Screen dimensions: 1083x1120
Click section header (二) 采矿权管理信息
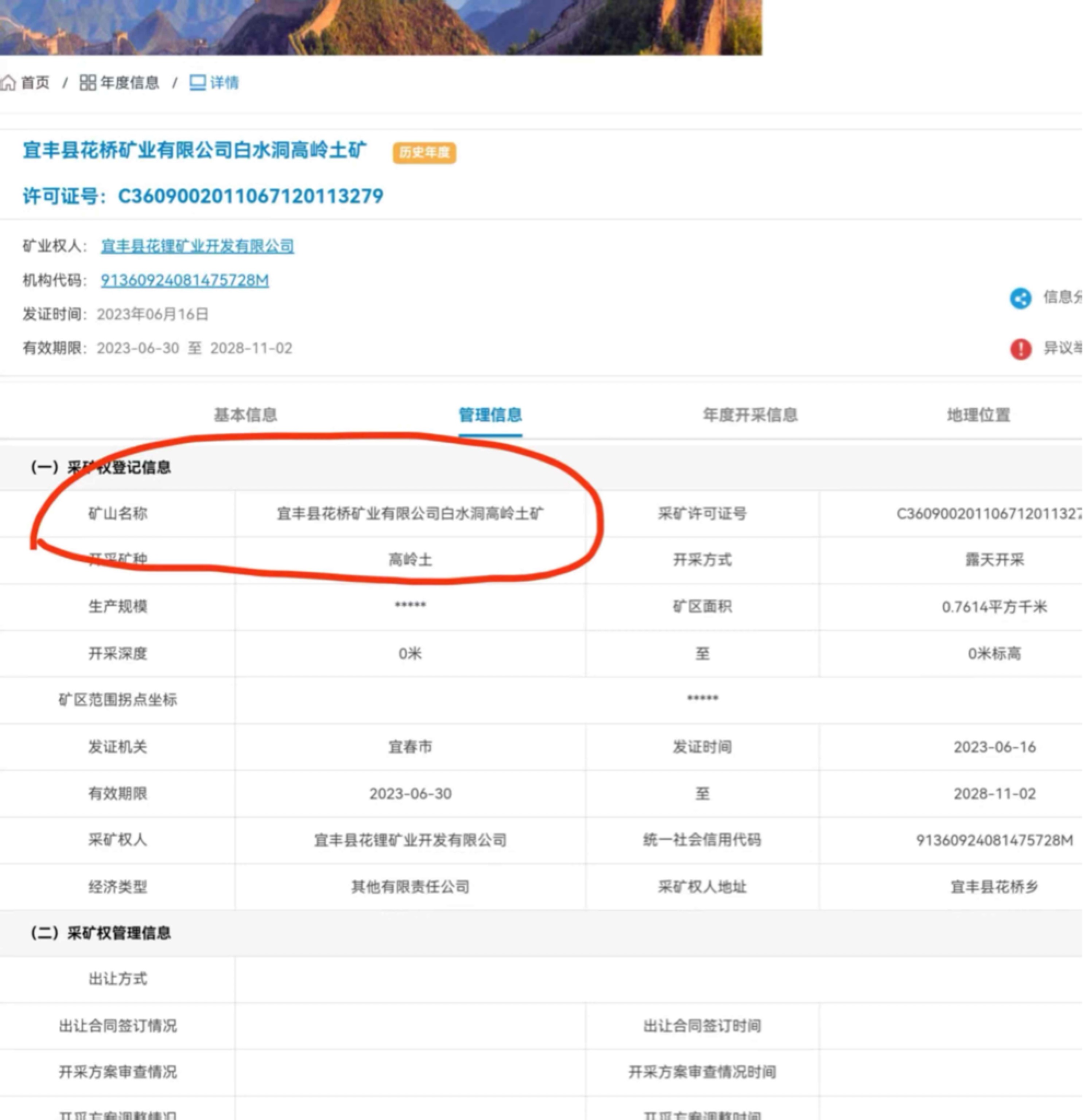101,933
